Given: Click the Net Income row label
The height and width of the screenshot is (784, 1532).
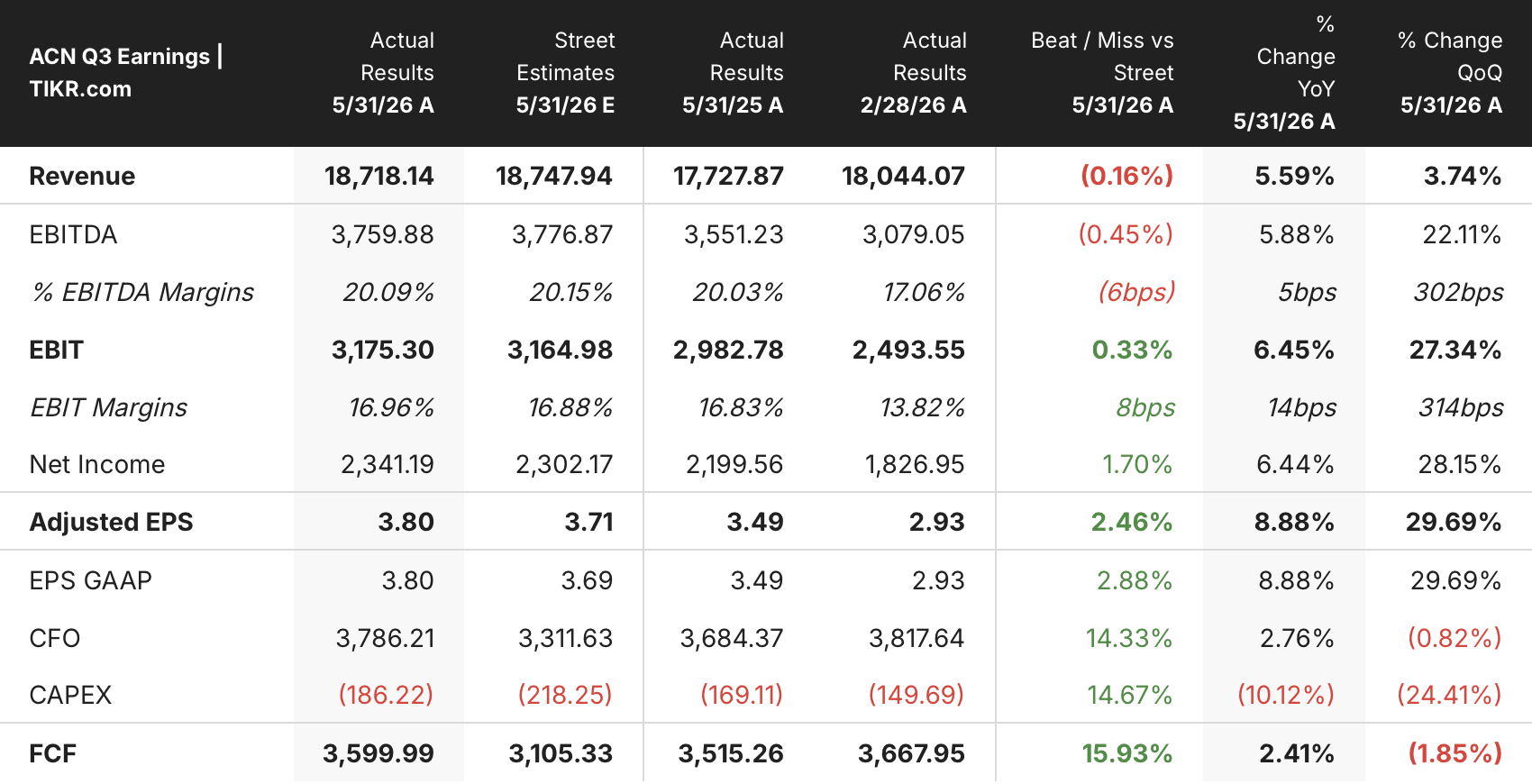Looking at the screenshot, I should (97, 464).
